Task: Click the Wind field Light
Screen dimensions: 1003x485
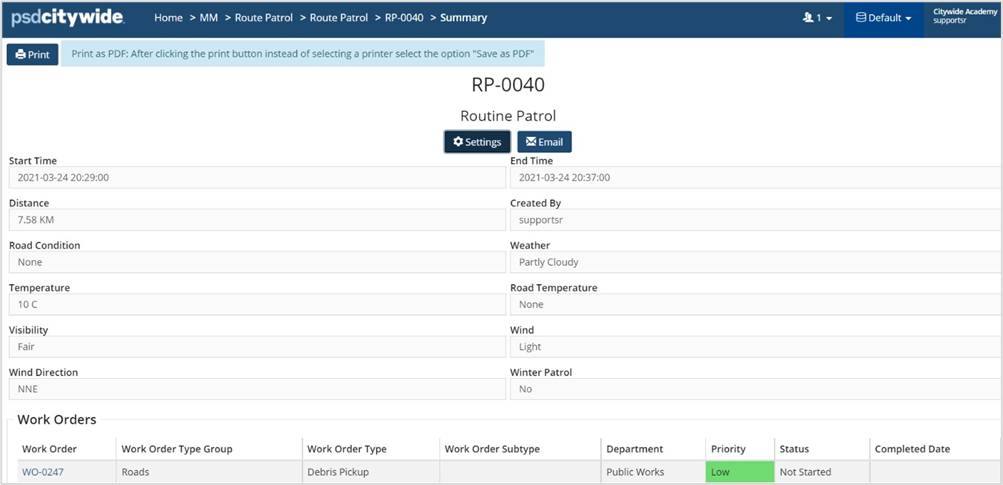Action: coord(756,347)
